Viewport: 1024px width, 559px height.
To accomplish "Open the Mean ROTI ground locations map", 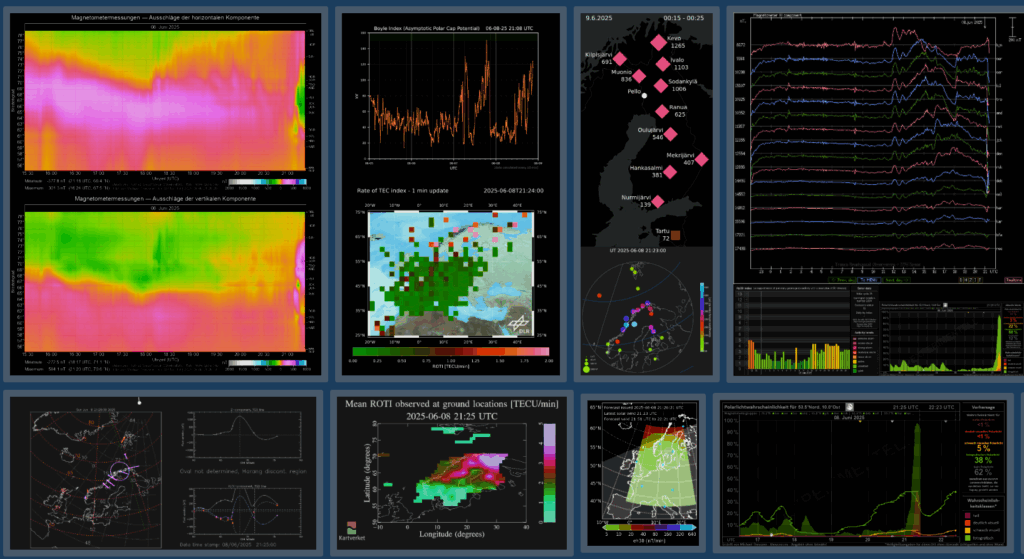I will click(x=453, y=472).
